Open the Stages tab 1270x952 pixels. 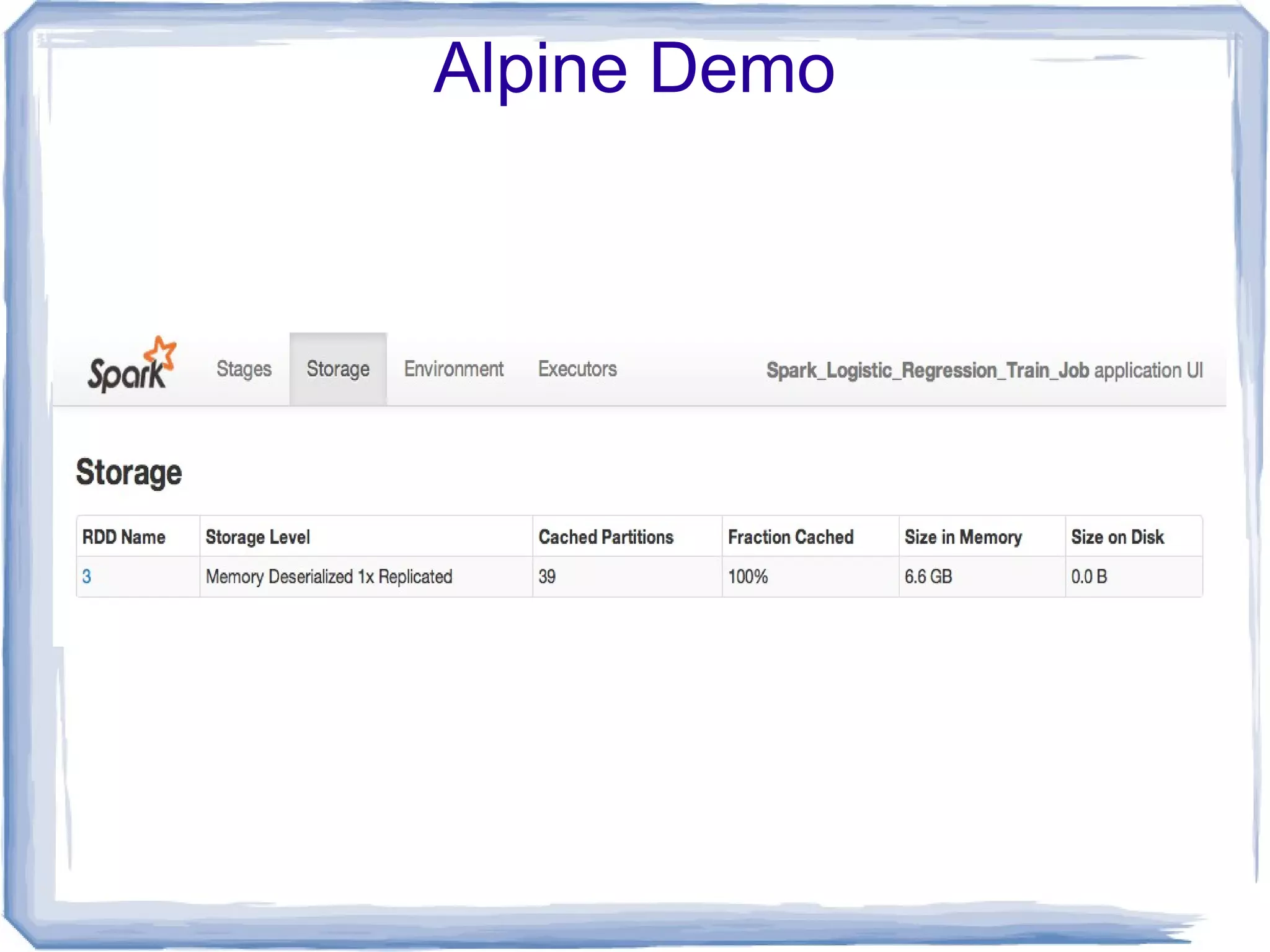coord(244,370)
